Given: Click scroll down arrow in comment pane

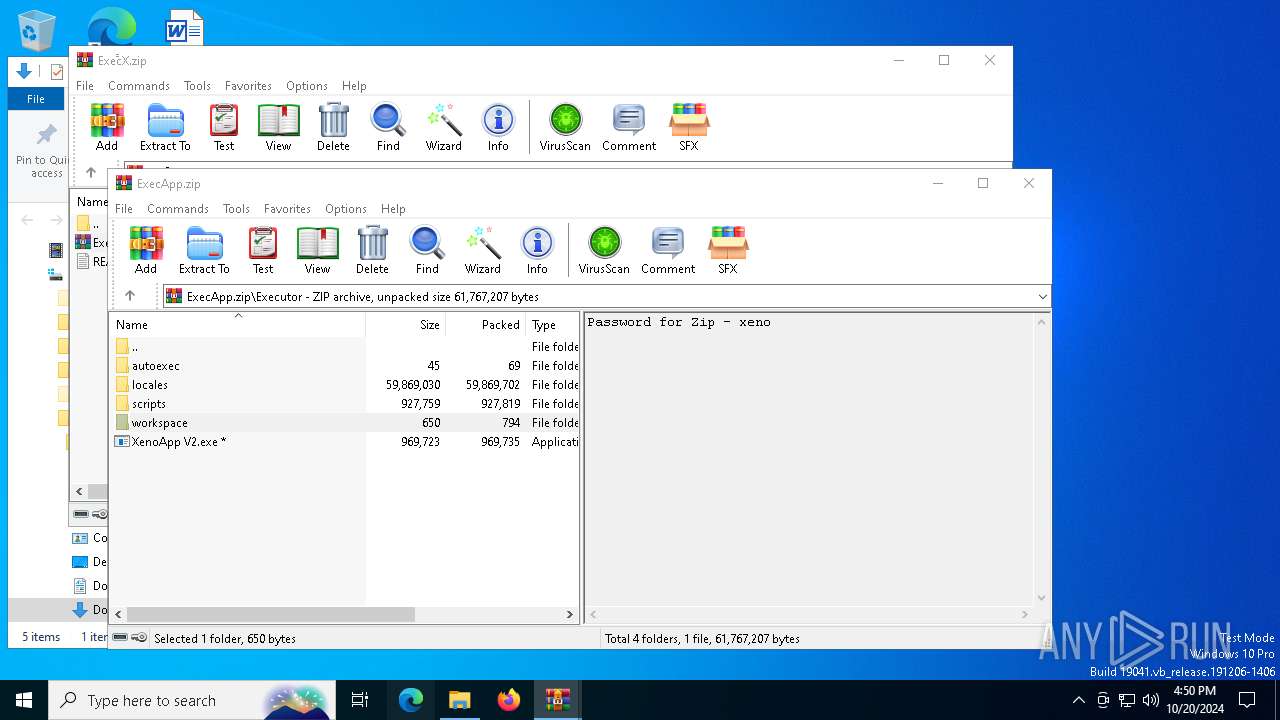Looking at the screenshot, I should pos(1042,598).
